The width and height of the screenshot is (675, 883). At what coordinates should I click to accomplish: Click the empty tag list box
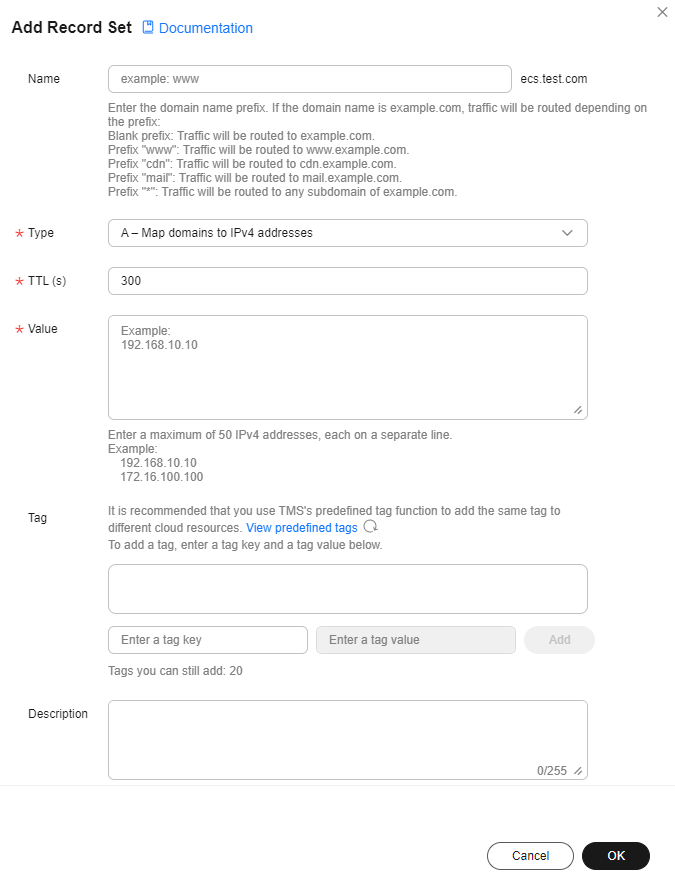click(x=348, y=589)
